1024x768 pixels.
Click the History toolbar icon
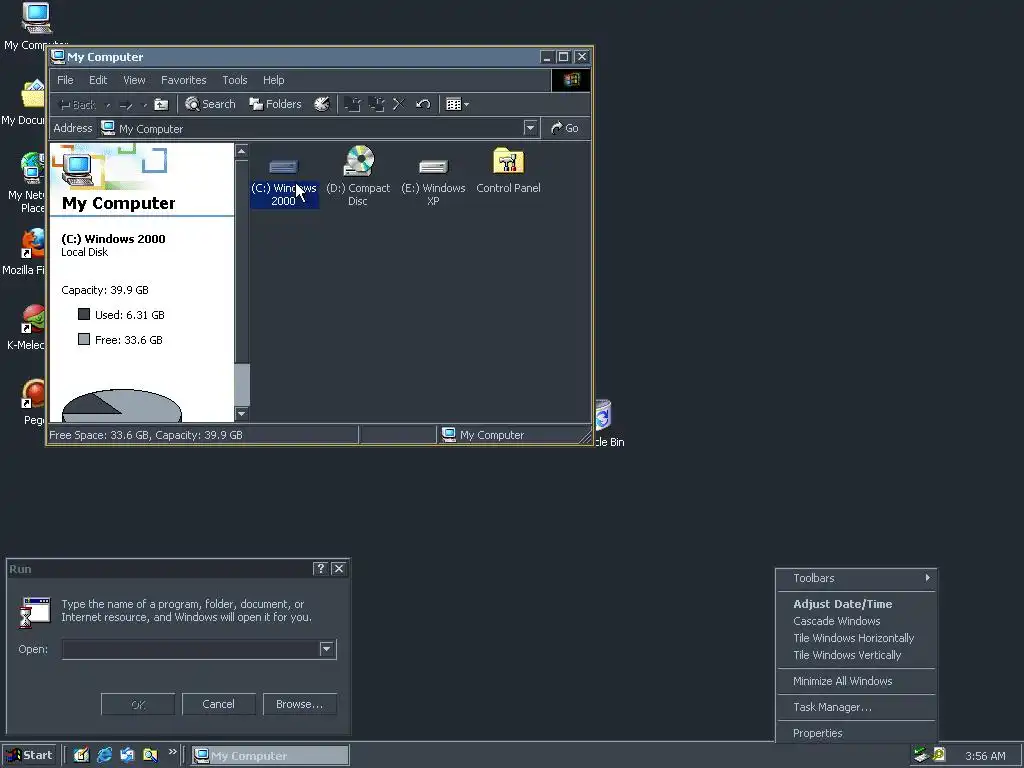click(x=321, y=104)
